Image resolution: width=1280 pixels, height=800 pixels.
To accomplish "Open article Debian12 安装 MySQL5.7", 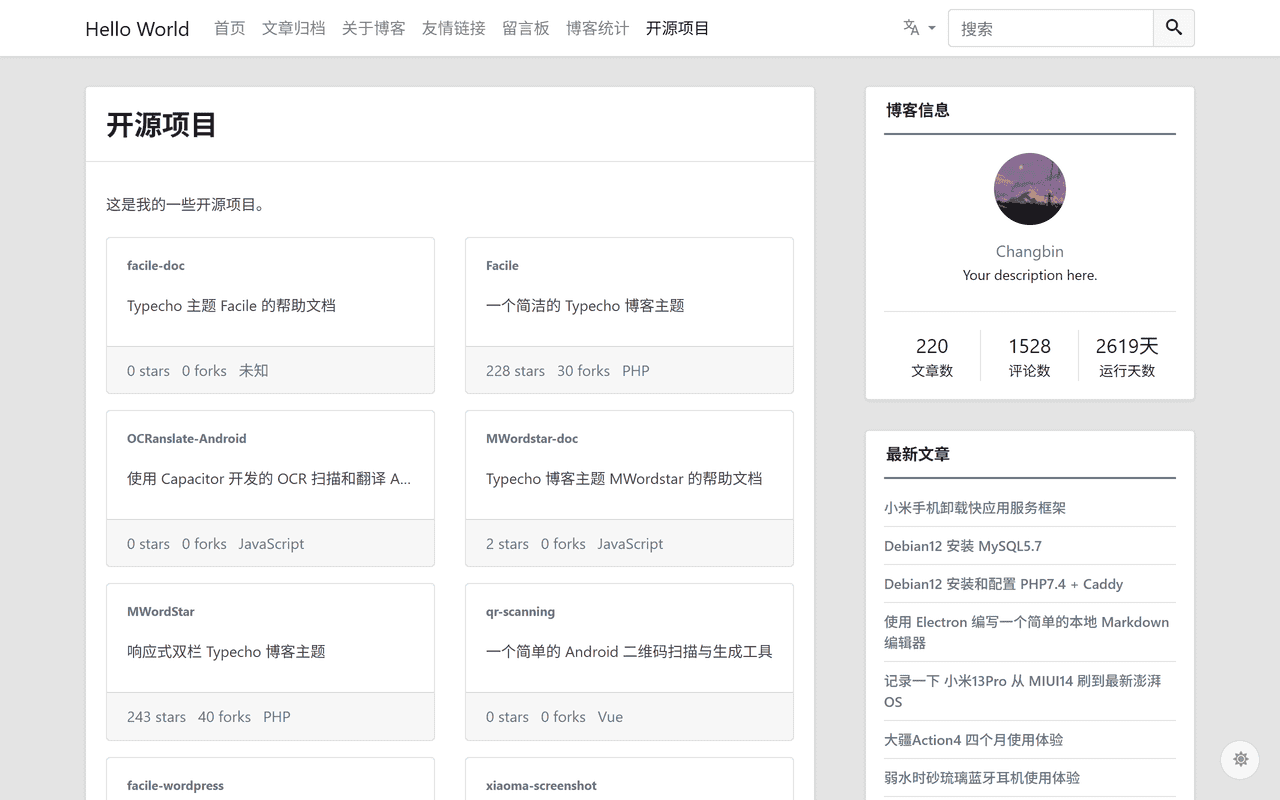I will [x=963, y=545].
